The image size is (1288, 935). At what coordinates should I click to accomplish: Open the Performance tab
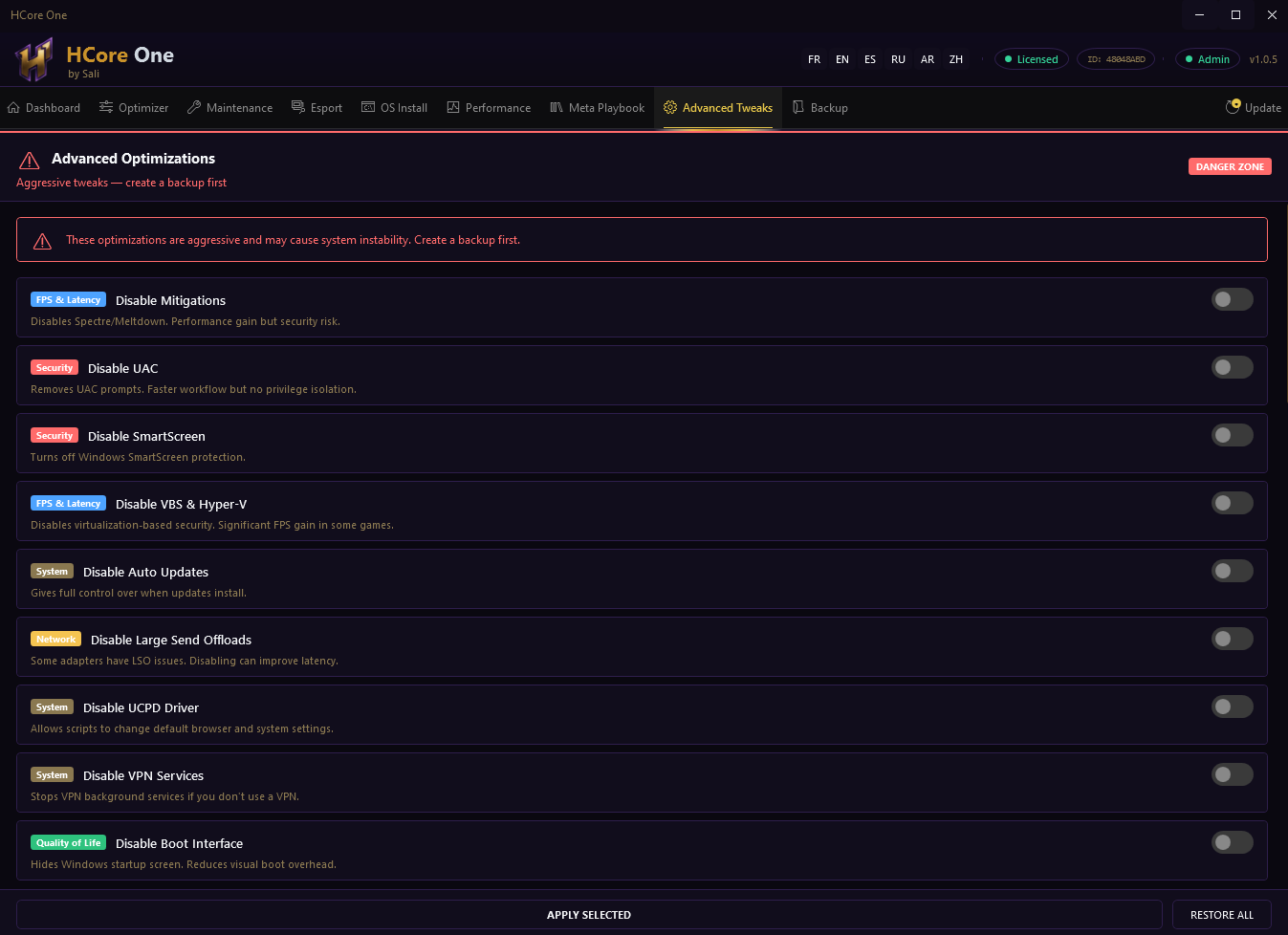[x=489, y=107]
